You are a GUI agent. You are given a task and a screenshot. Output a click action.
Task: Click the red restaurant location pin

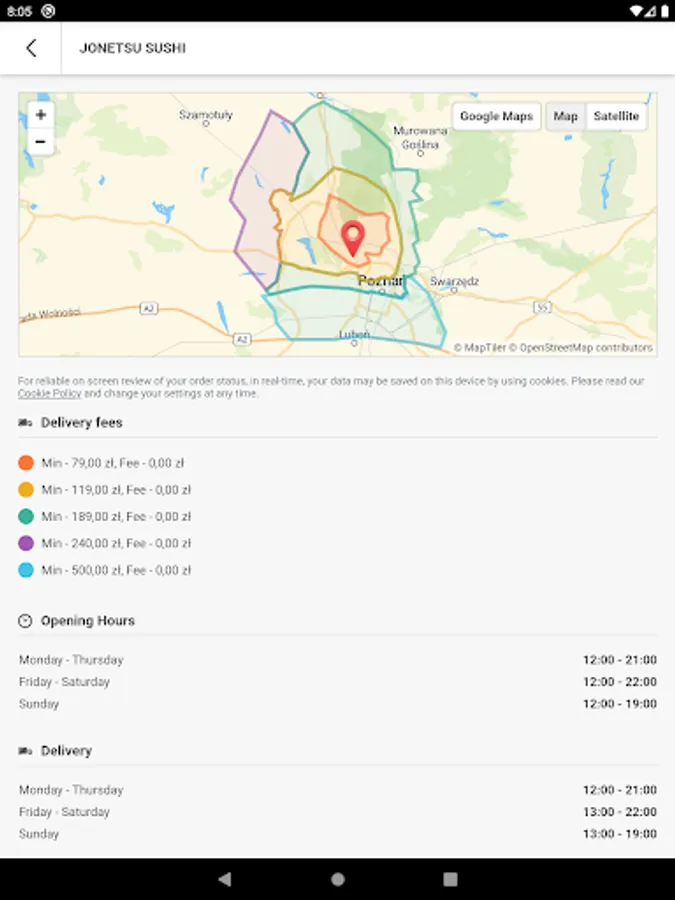point(353,238)
